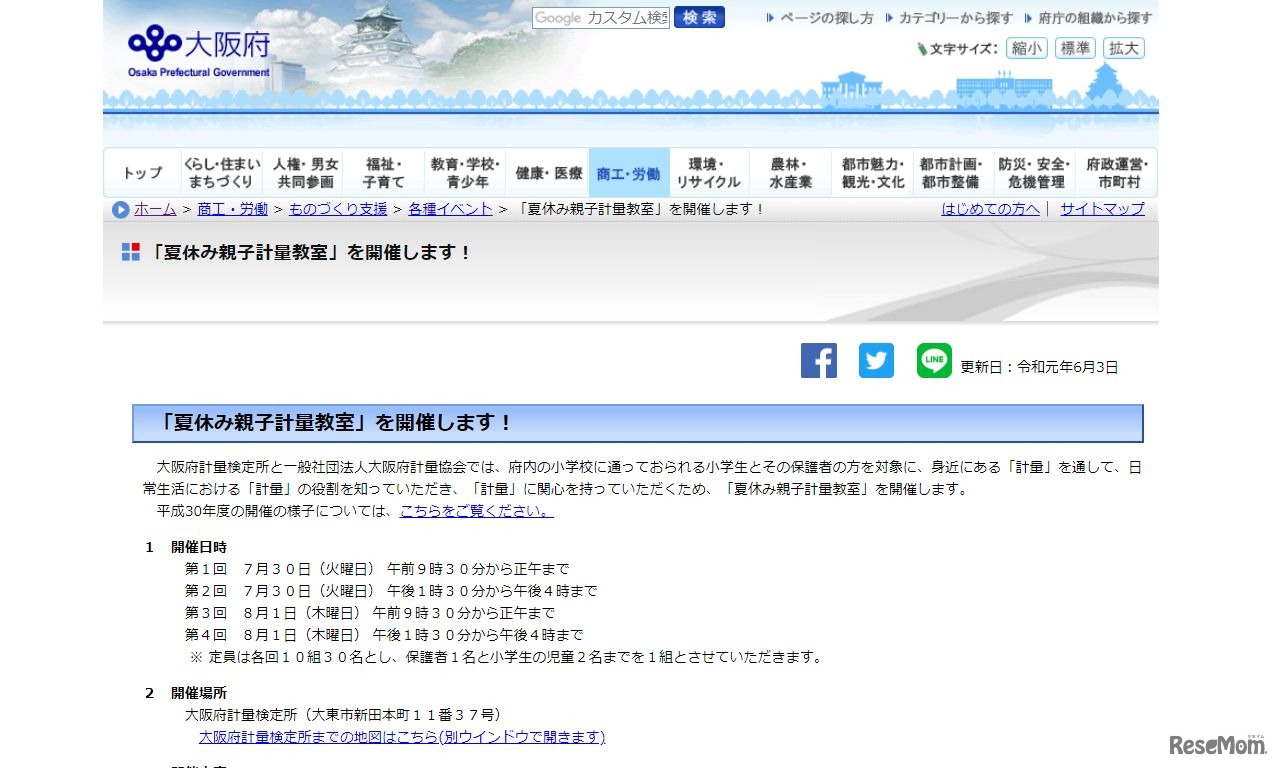Click the Osaka Prefectural Government logo
The height and width of the screenshot is (768, 1280).
(x=198, y=52)
